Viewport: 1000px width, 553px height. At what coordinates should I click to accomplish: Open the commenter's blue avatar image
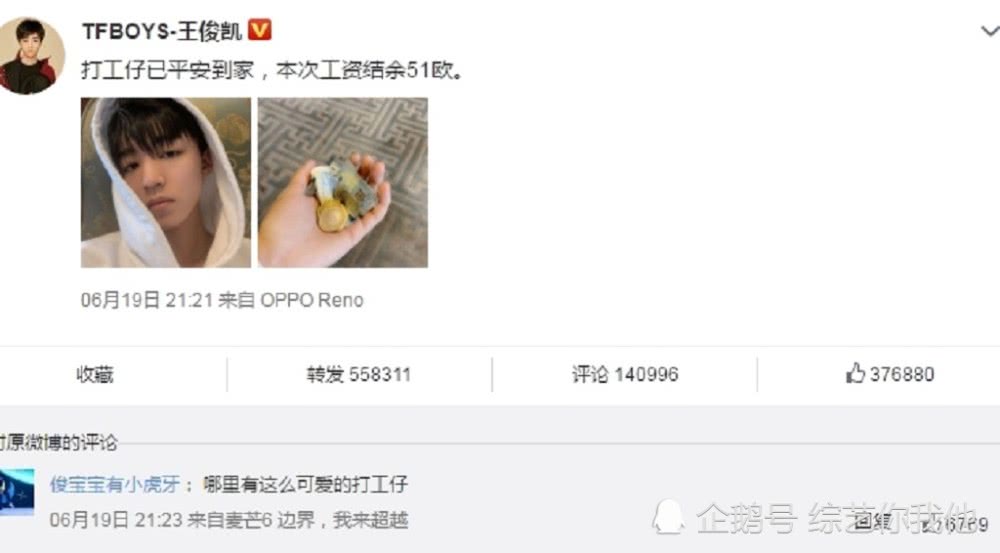point(17,492)
